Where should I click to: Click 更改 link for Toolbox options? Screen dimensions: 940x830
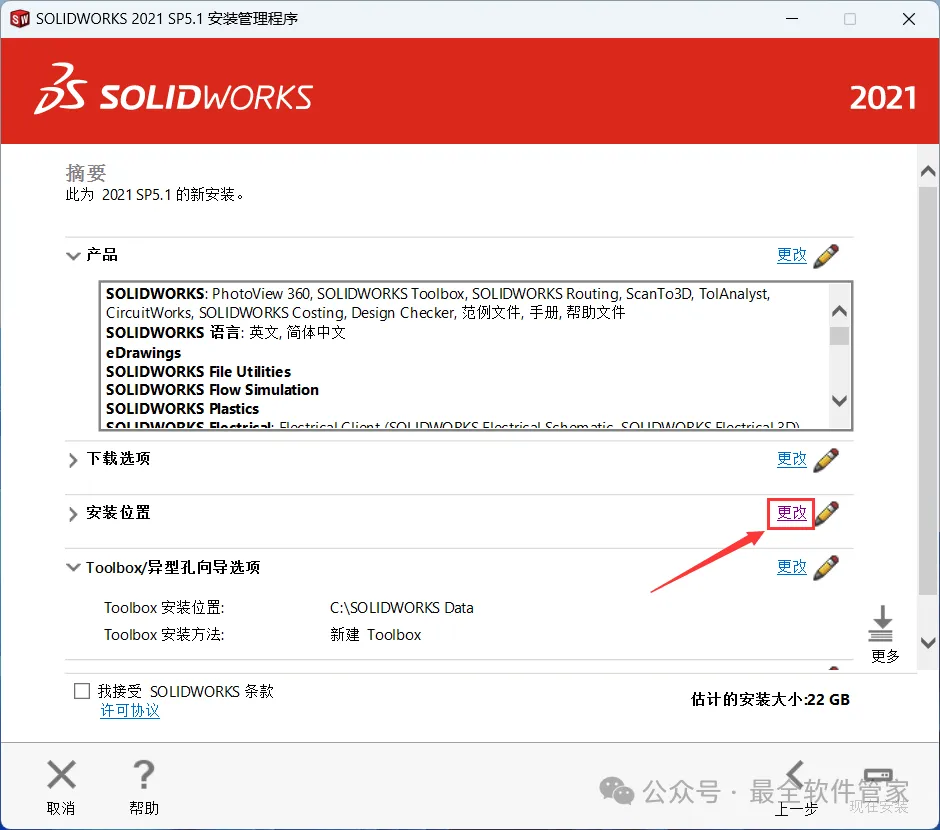tap(792, 566)
